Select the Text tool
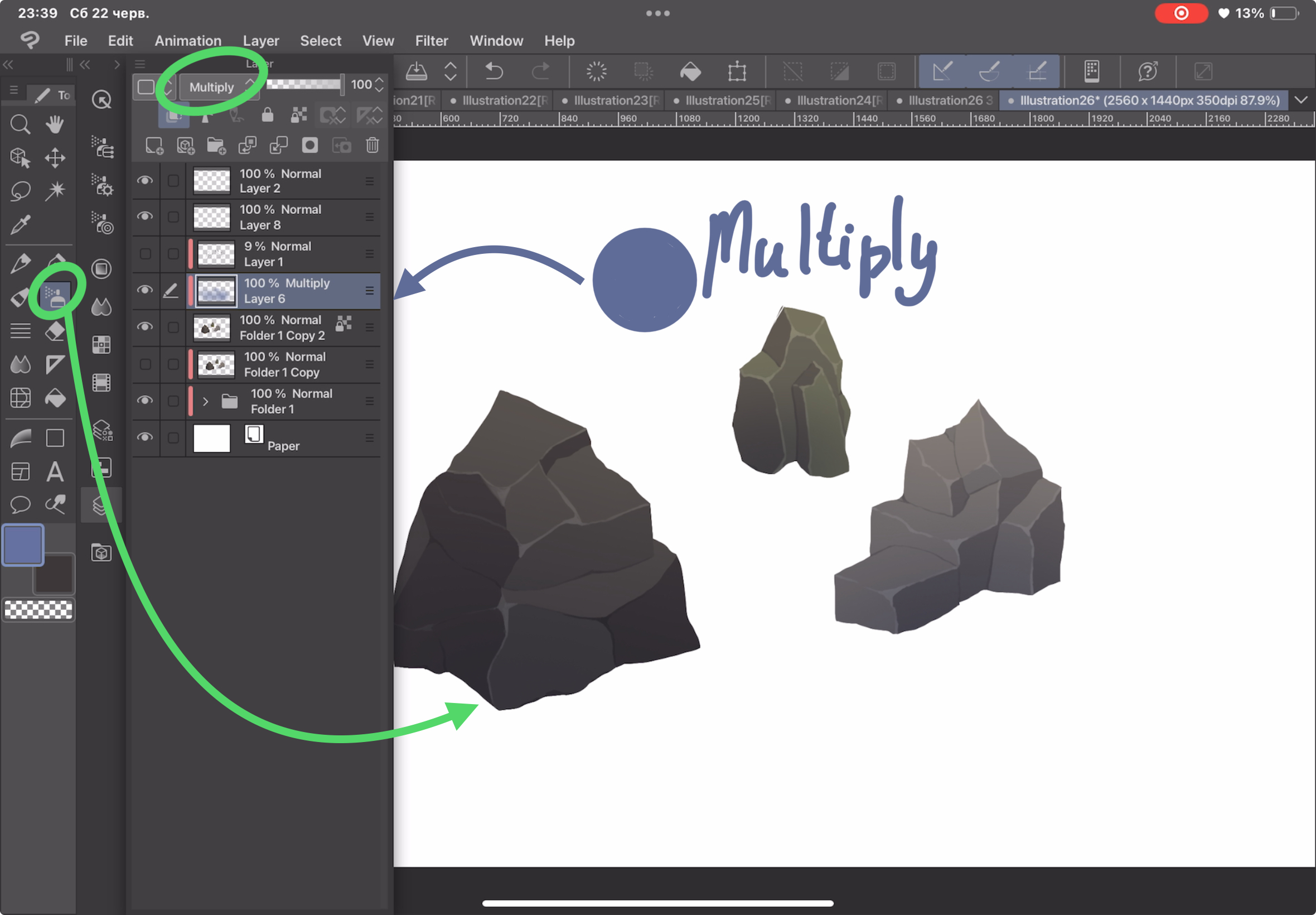This screenshot has height=915, width=1316. 55,472
